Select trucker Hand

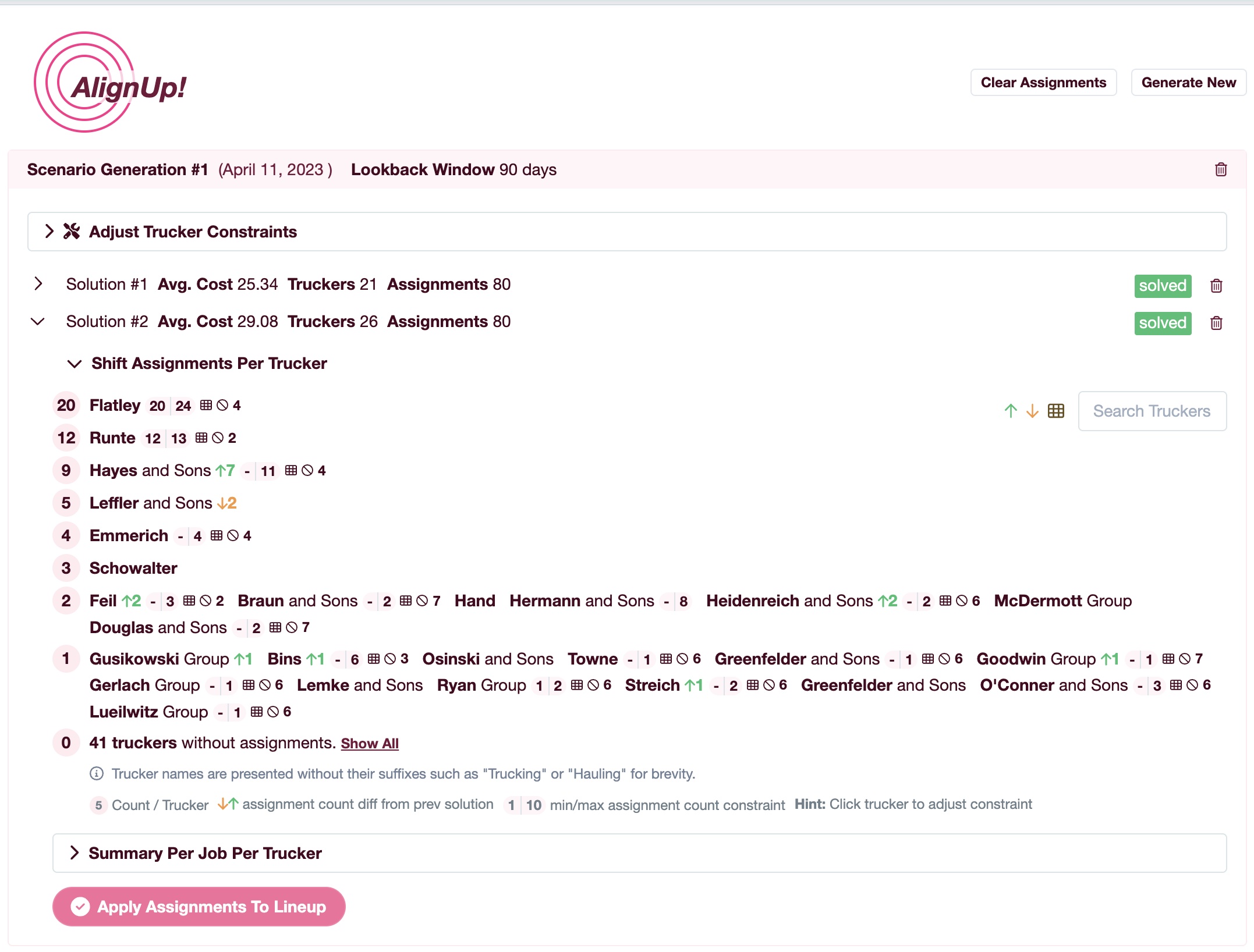coord(475,601)
